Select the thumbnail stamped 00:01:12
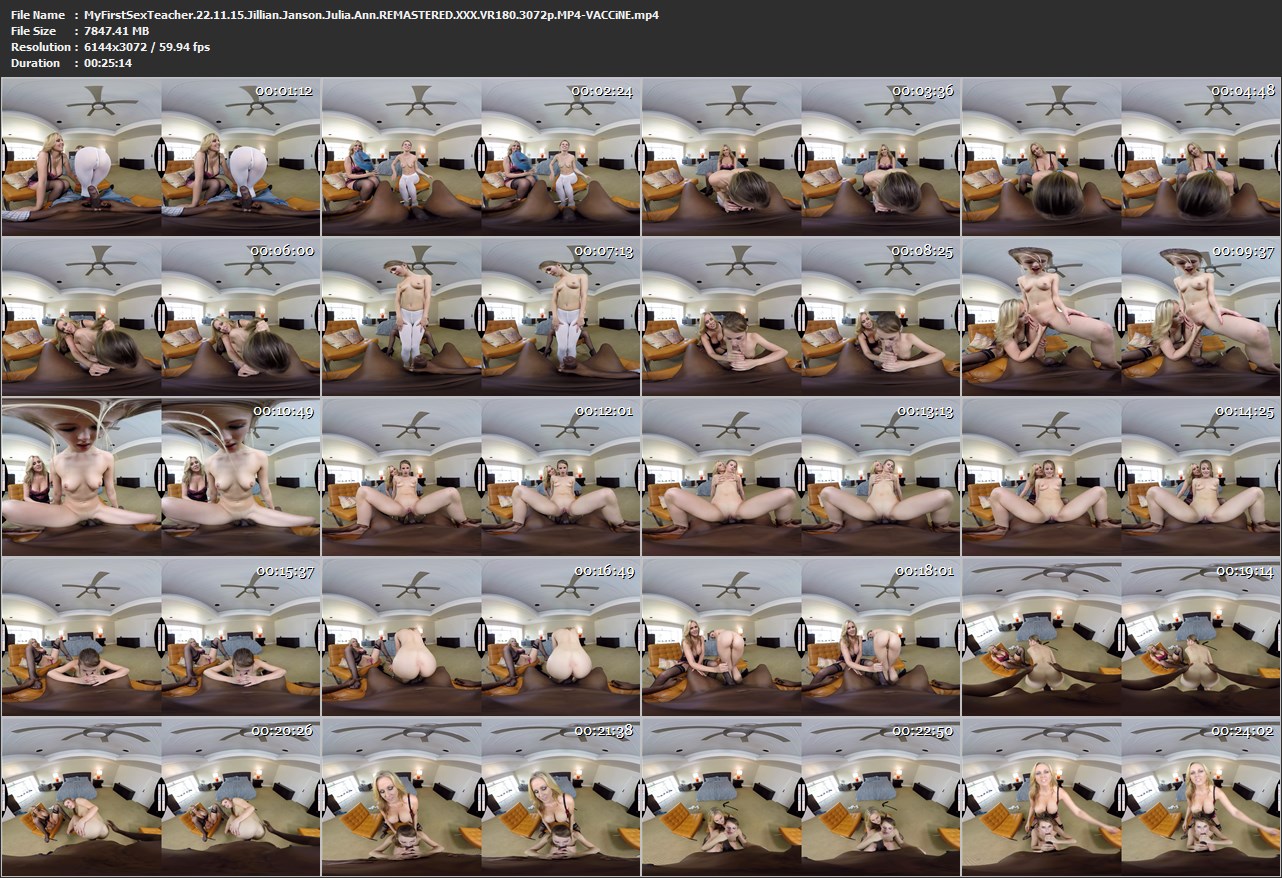This screenshot has height=878, width=1282. point(161,157)
